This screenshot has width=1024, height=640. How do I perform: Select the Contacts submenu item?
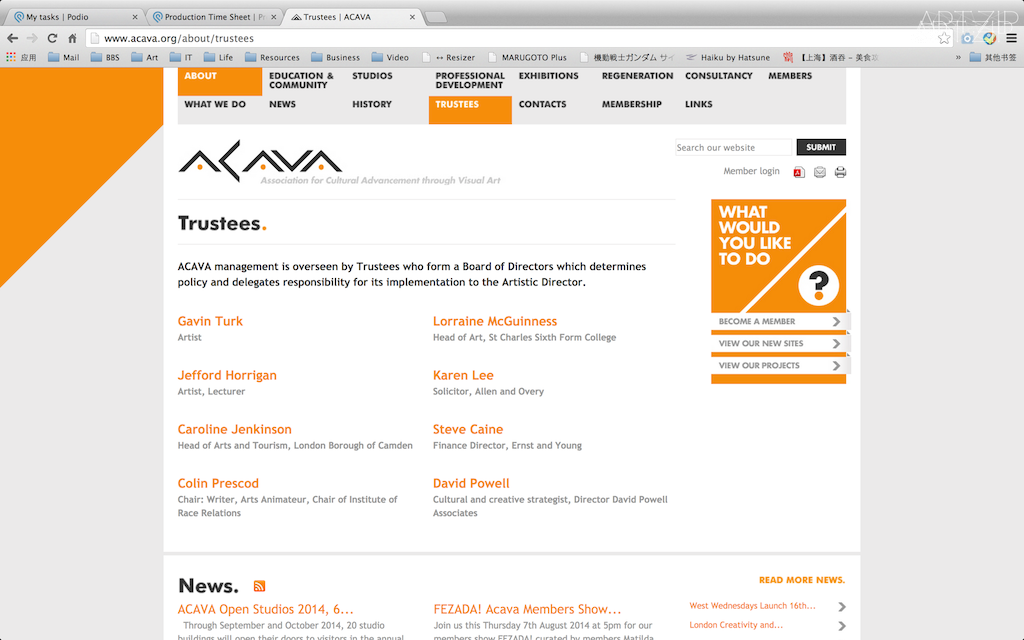point(542,104)
